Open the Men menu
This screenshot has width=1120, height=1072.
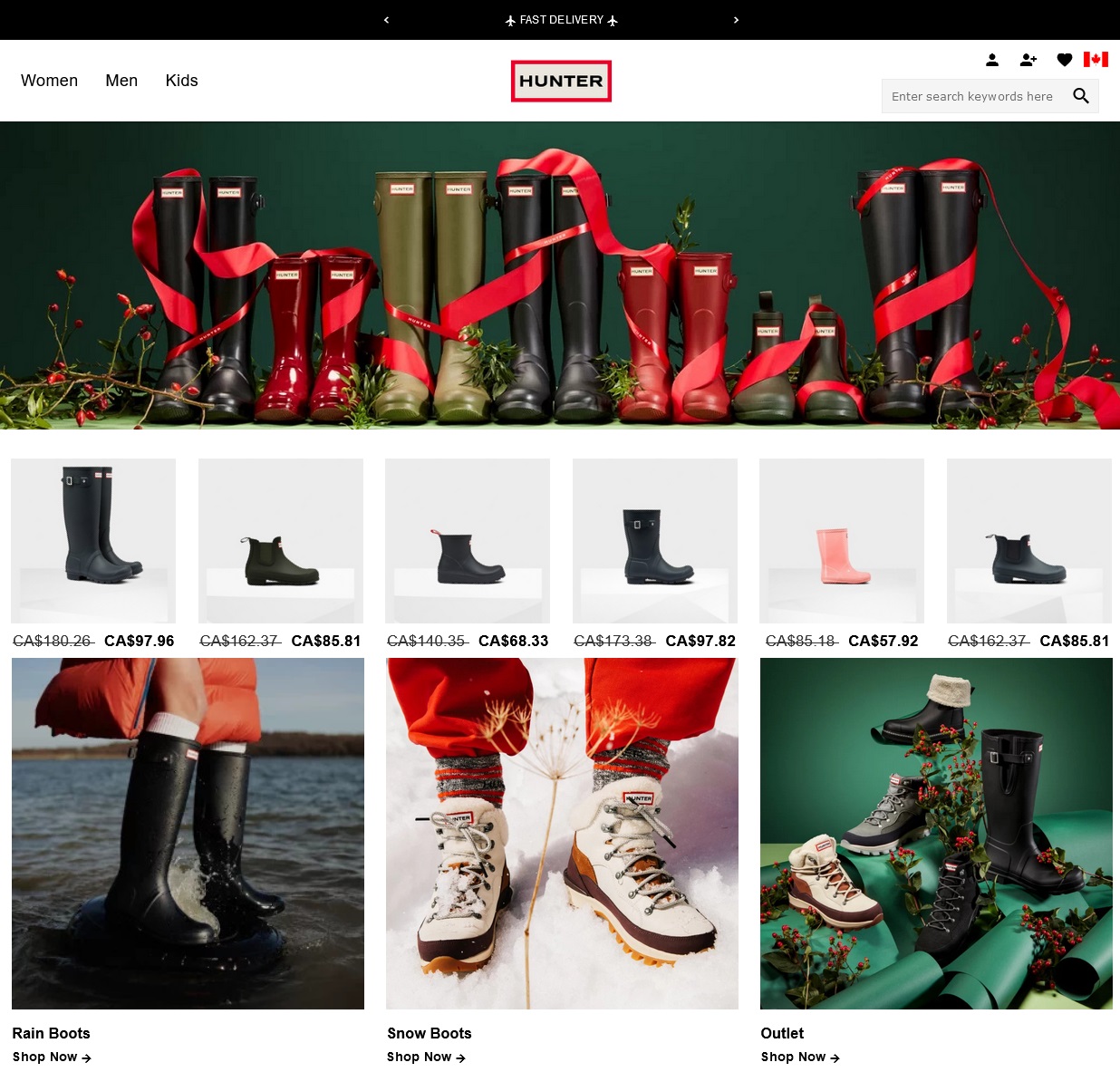point(121,81)
